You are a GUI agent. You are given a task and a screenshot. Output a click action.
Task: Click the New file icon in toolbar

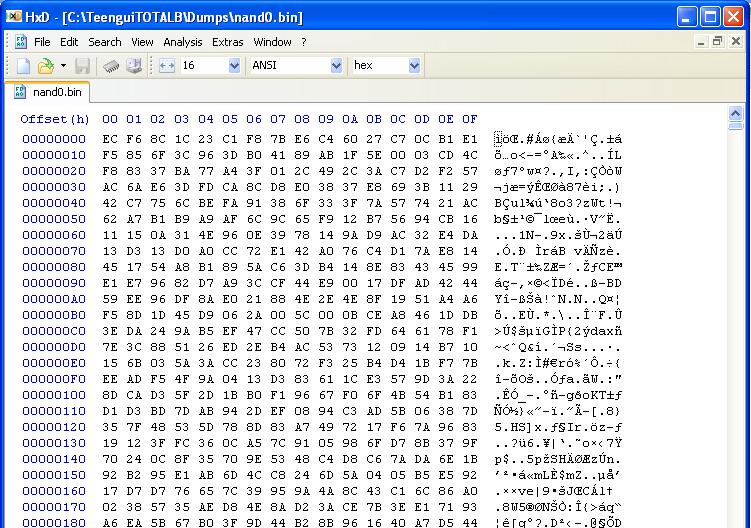point(23,66)
